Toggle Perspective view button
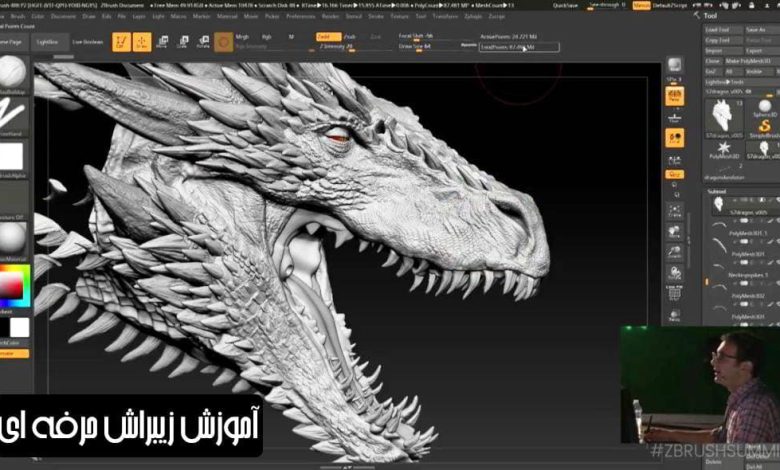This screenshot has width=780, height=470. coord(675,96)
